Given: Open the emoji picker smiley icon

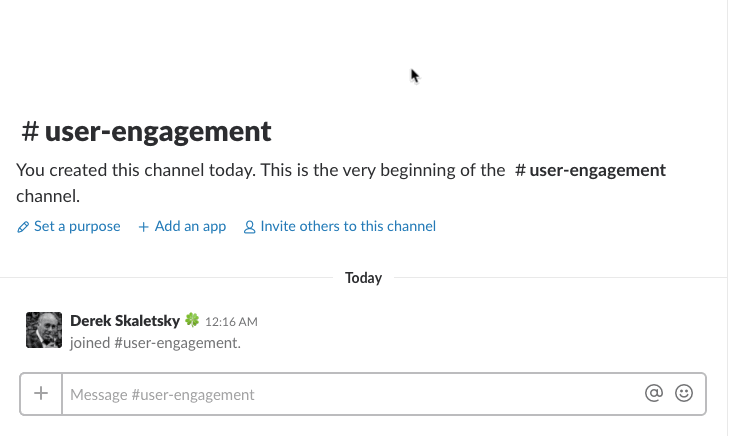Looking at the screenshot, I should 684,393.
